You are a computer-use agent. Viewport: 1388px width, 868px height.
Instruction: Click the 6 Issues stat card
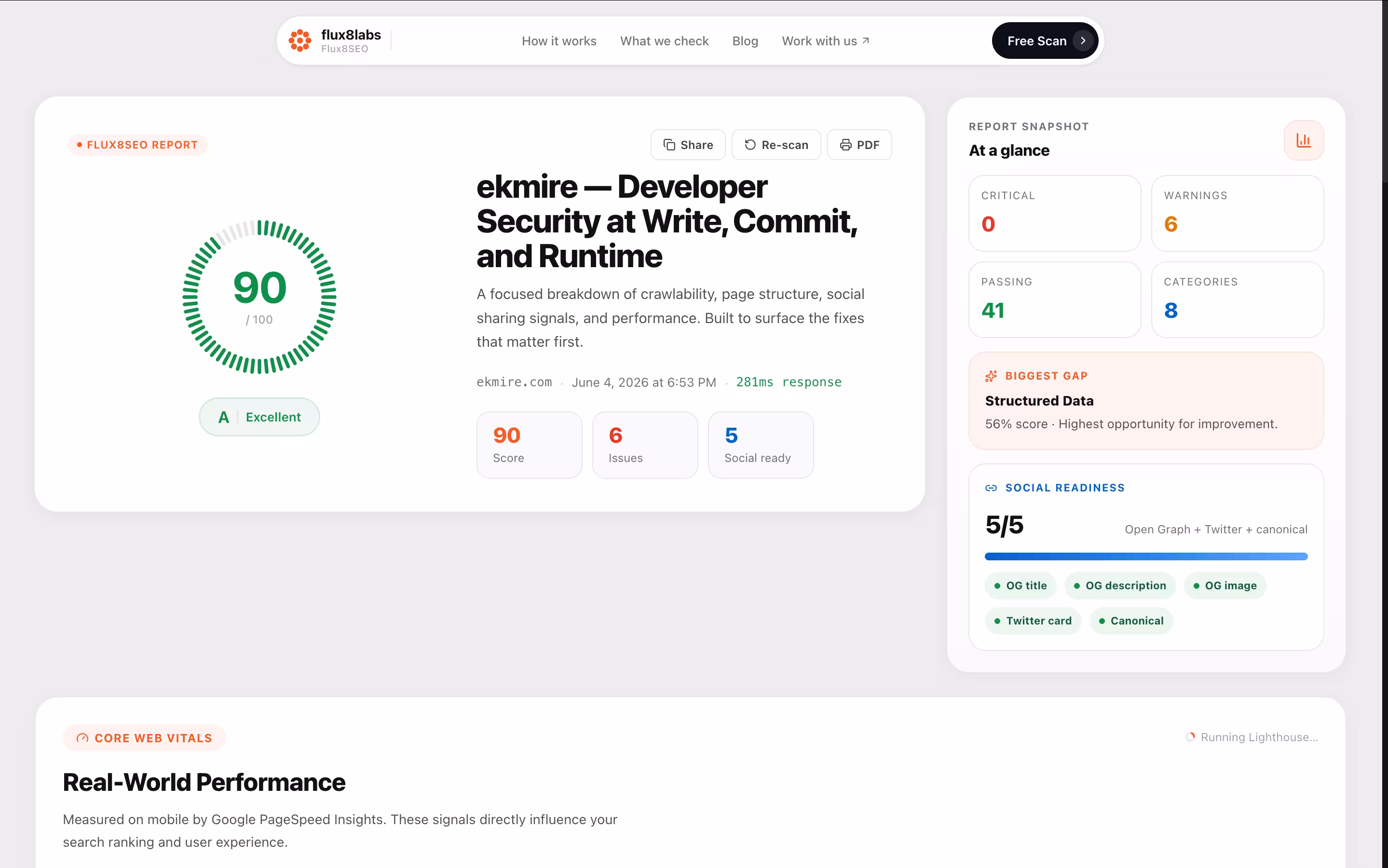pyautogui.click(x=645, y=445)
